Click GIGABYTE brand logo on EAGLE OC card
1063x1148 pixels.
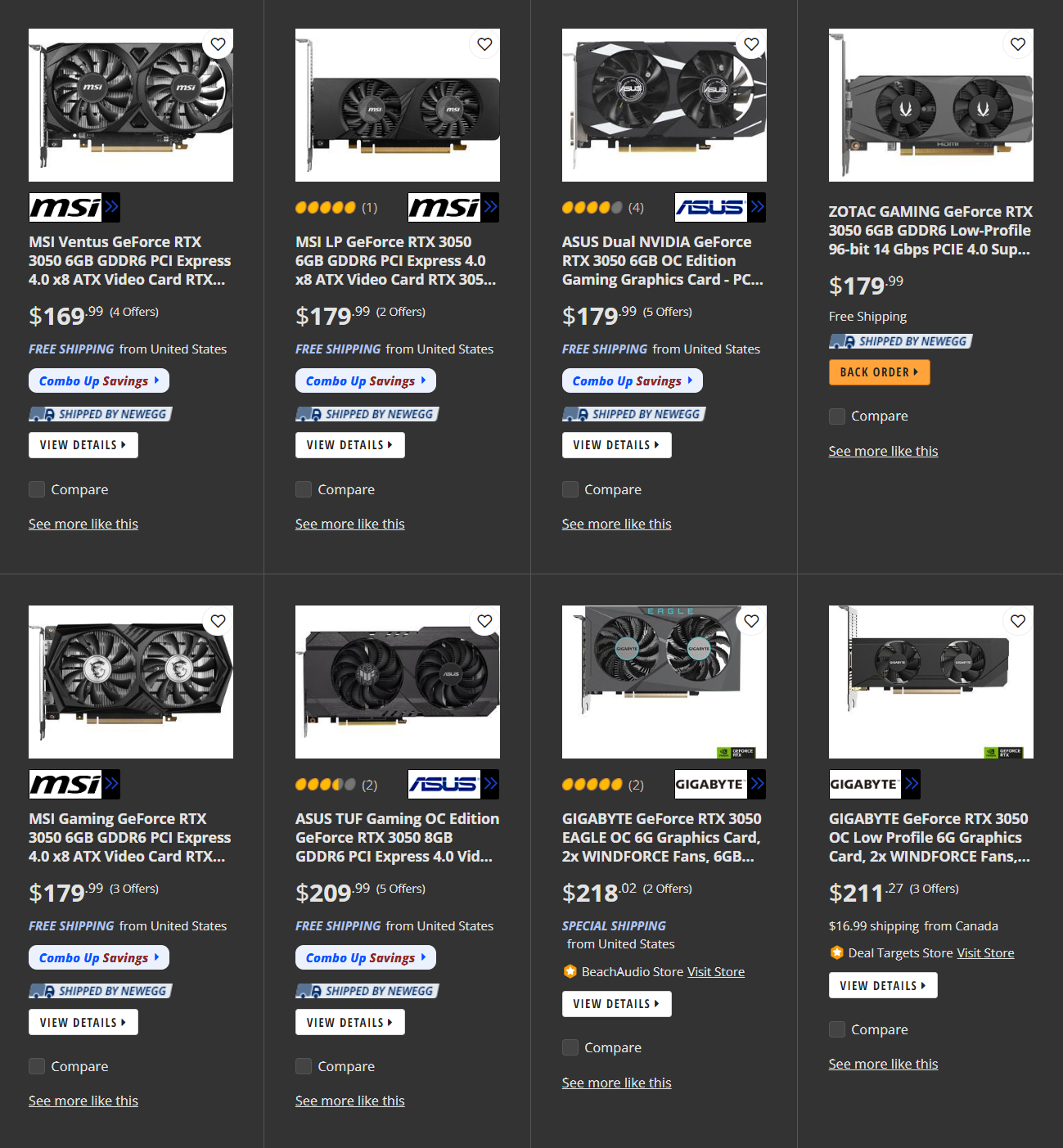pos(720,784)
